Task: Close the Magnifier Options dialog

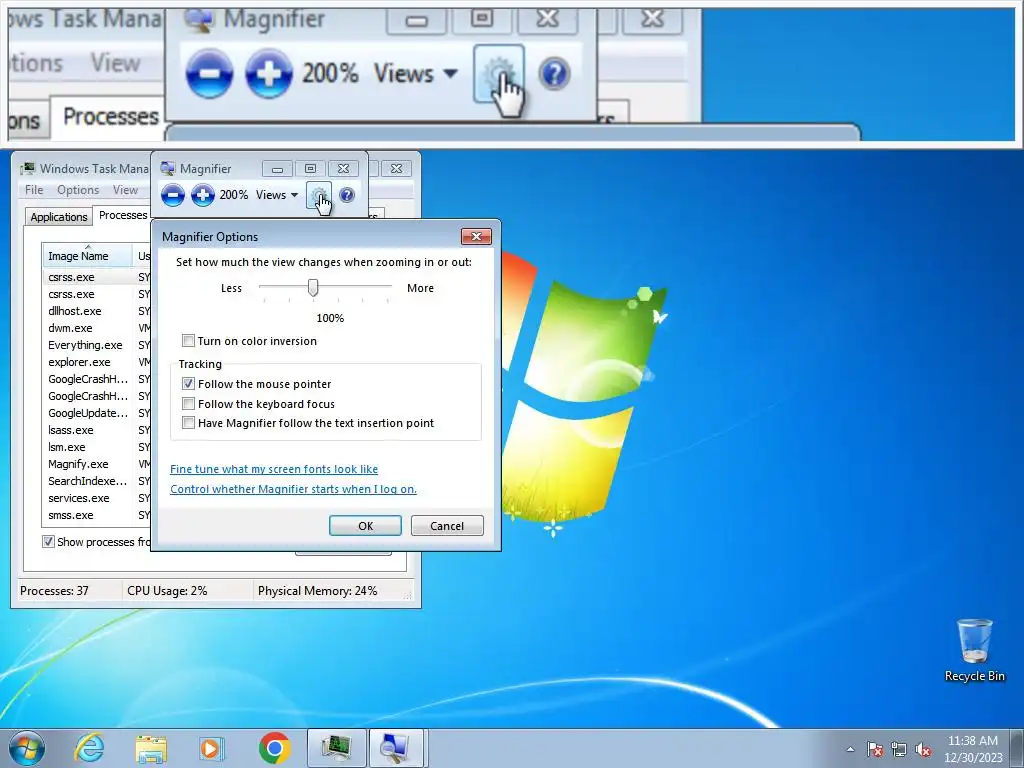Action: [x=476, y=236]
